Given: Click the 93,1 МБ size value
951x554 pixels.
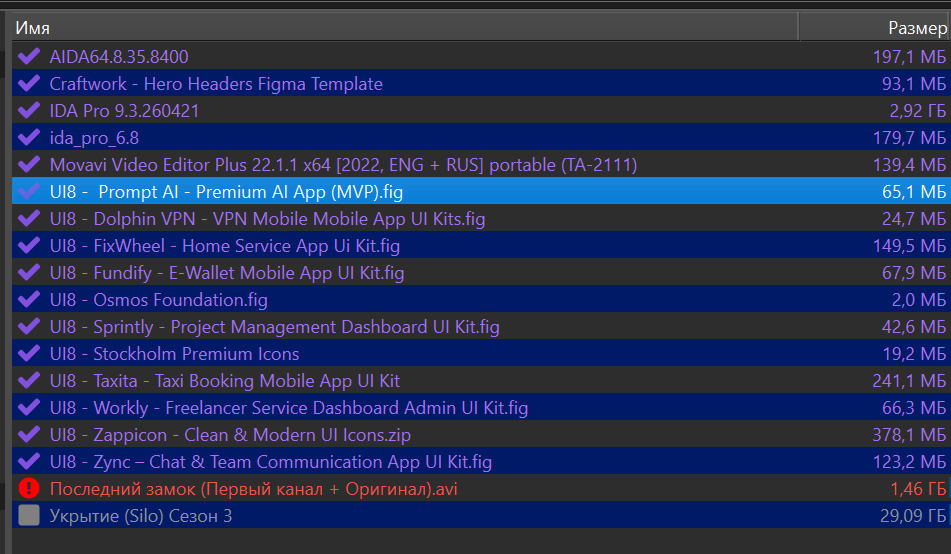Looking at the screenshot, I should coord(914,84).
